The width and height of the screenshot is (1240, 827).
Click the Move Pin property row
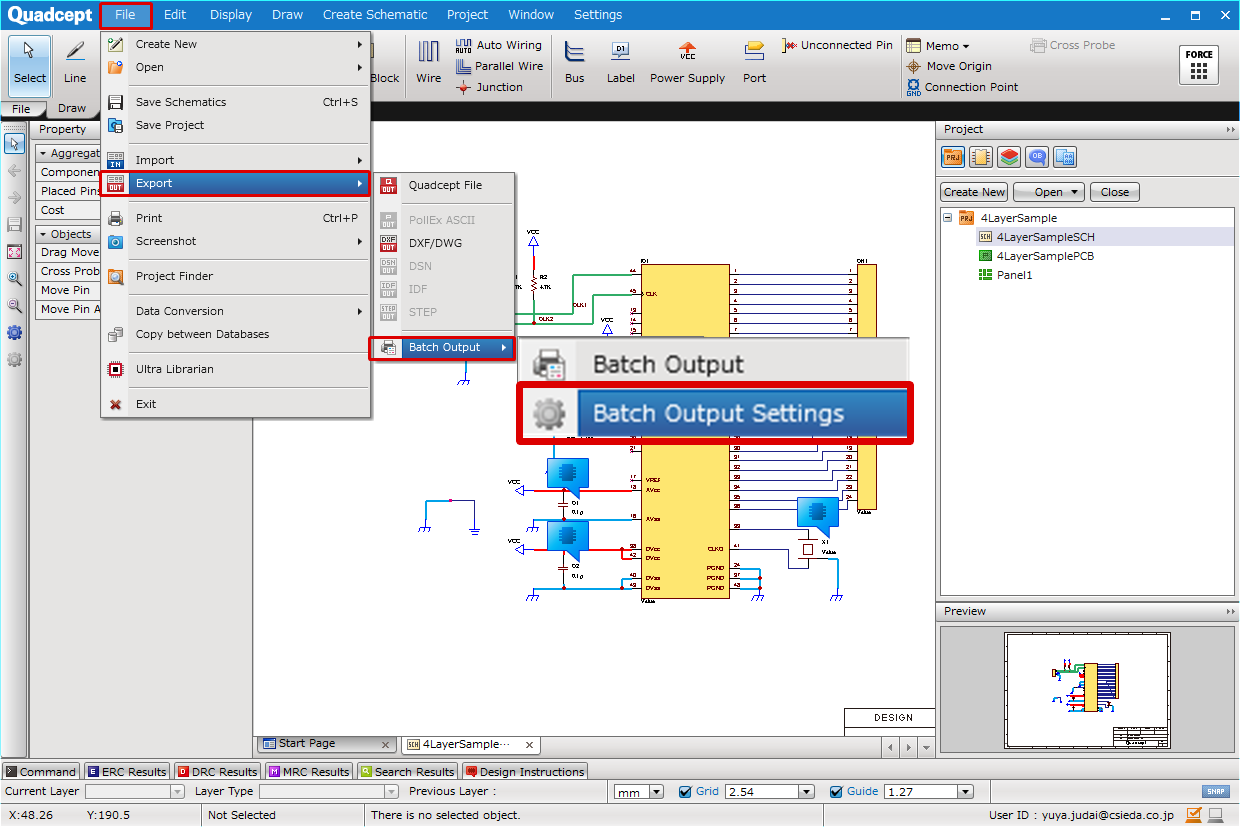(x=69, y=290)
